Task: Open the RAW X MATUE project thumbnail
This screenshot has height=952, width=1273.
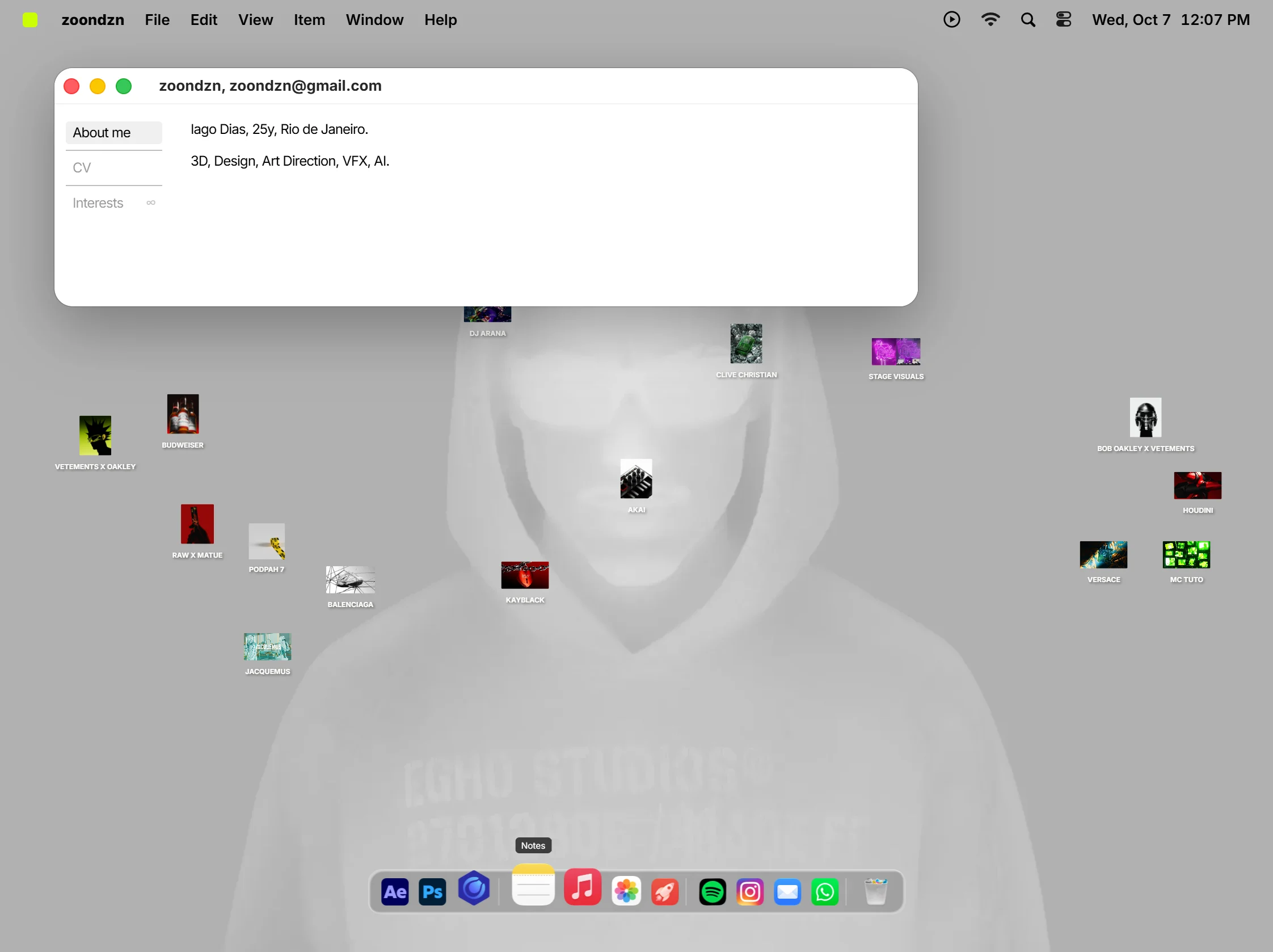Action: 197,524
